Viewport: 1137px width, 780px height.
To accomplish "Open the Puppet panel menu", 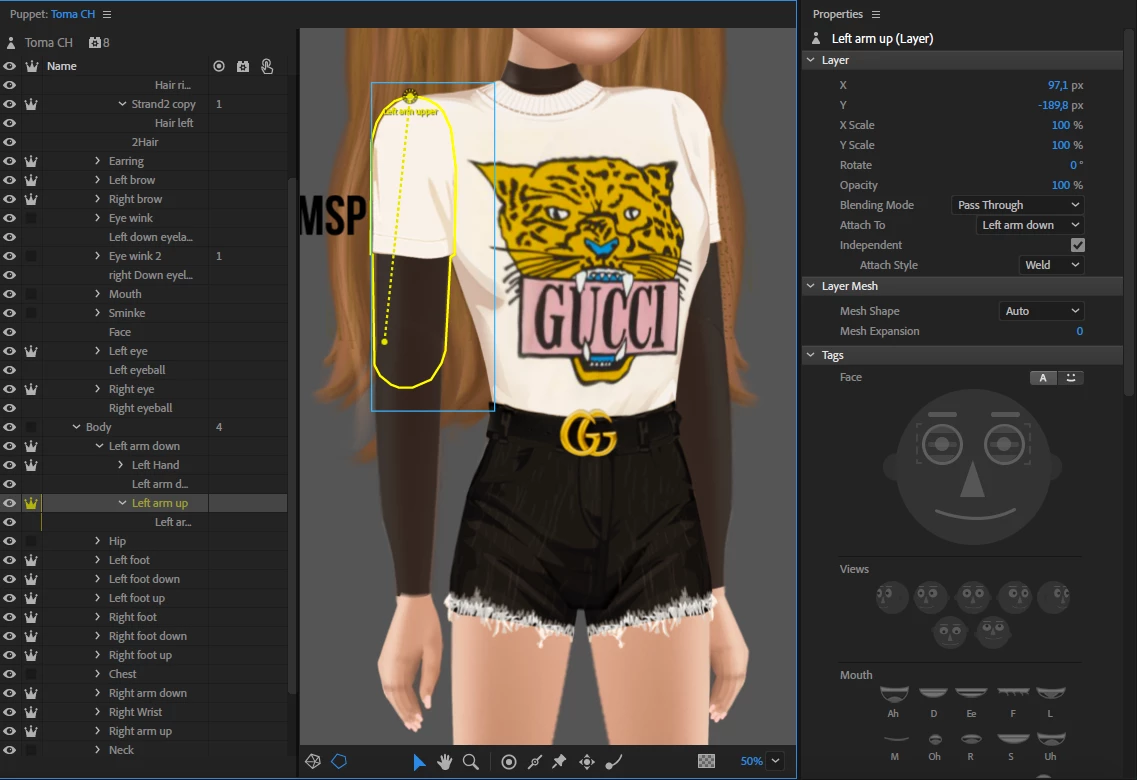I will click(x=107, y=14).
